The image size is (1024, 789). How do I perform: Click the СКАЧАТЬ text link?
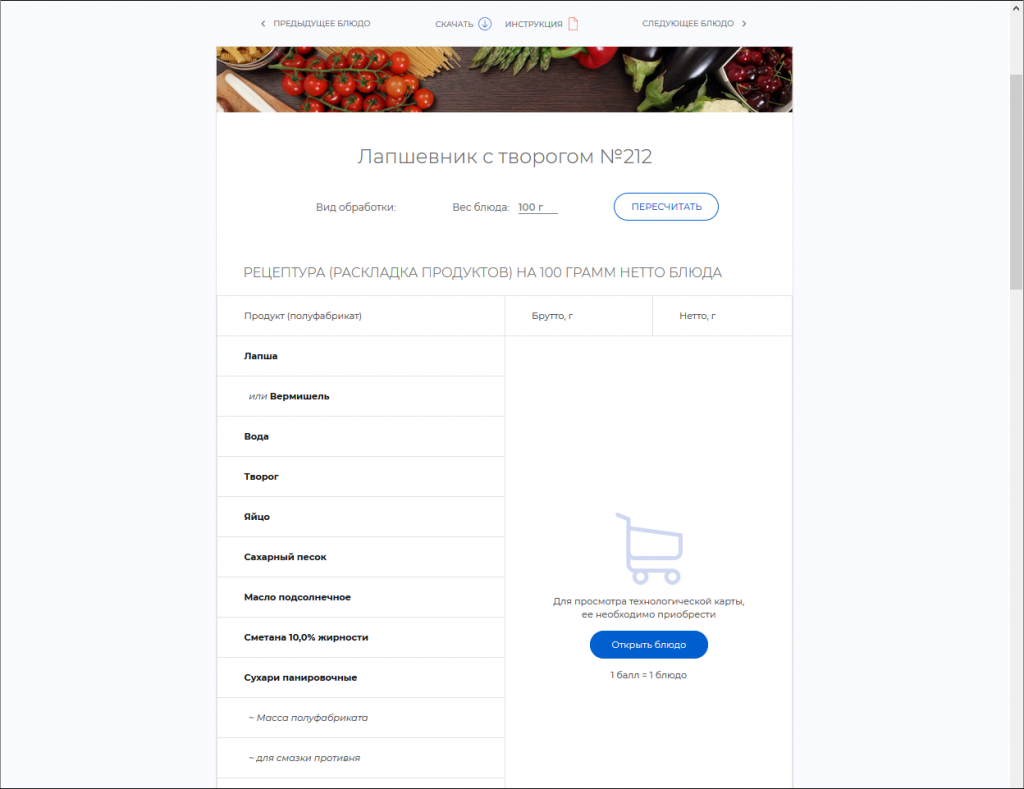[x=454, y=24]
